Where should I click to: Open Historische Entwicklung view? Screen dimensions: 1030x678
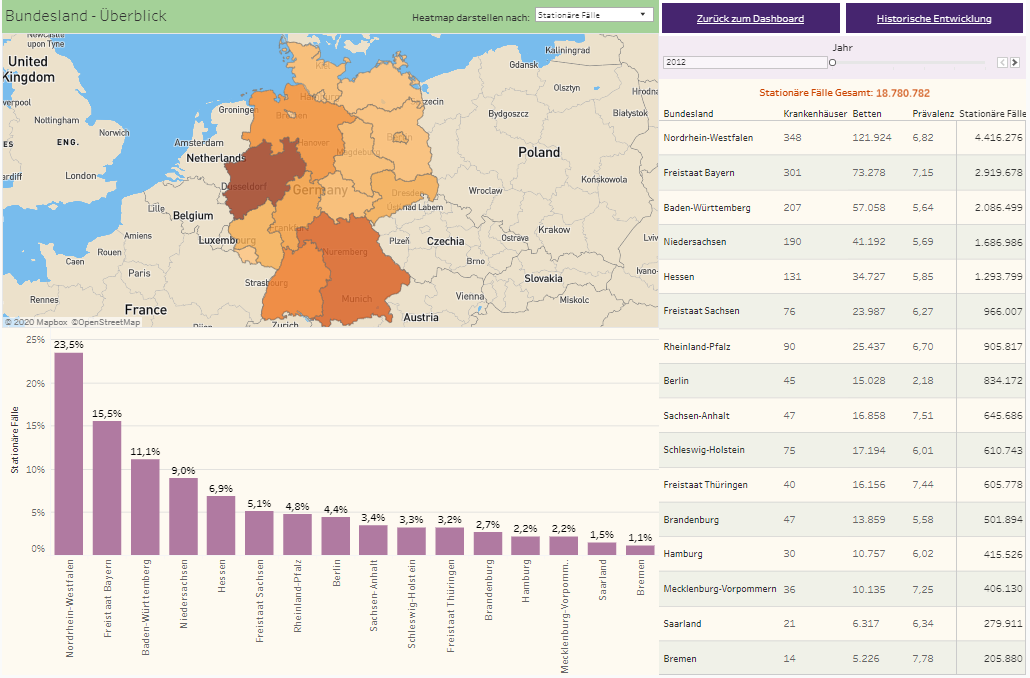(x=934, y=19)
